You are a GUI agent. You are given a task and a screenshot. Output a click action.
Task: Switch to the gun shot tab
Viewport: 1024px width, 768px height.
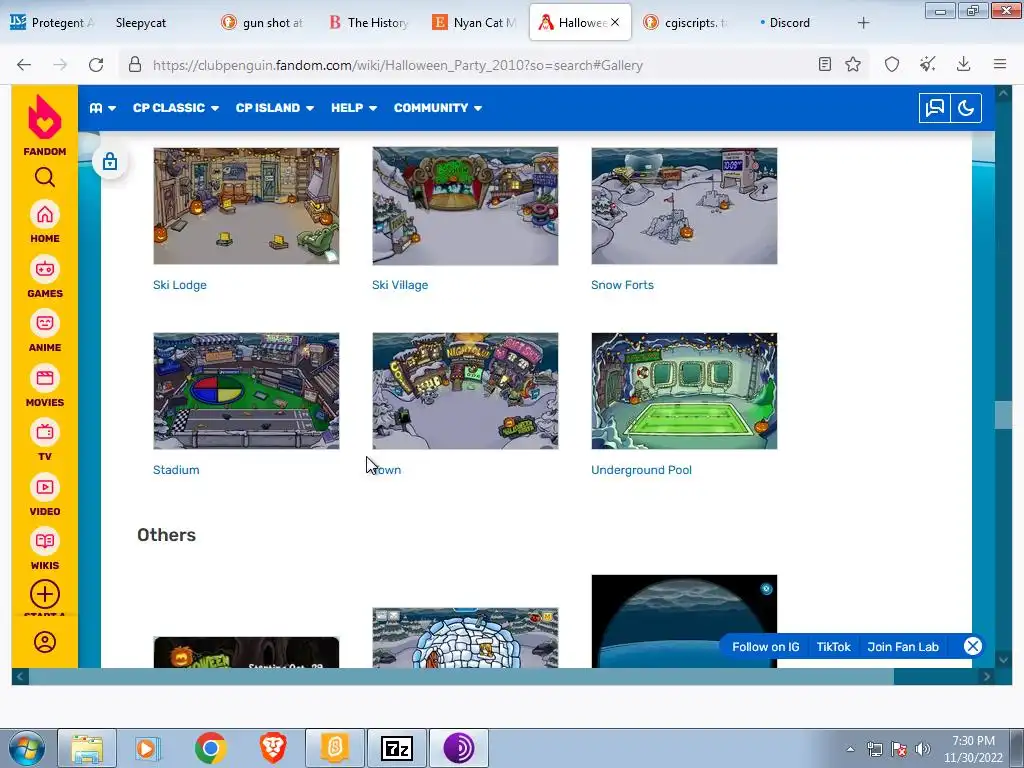click(x=264, y=23)
